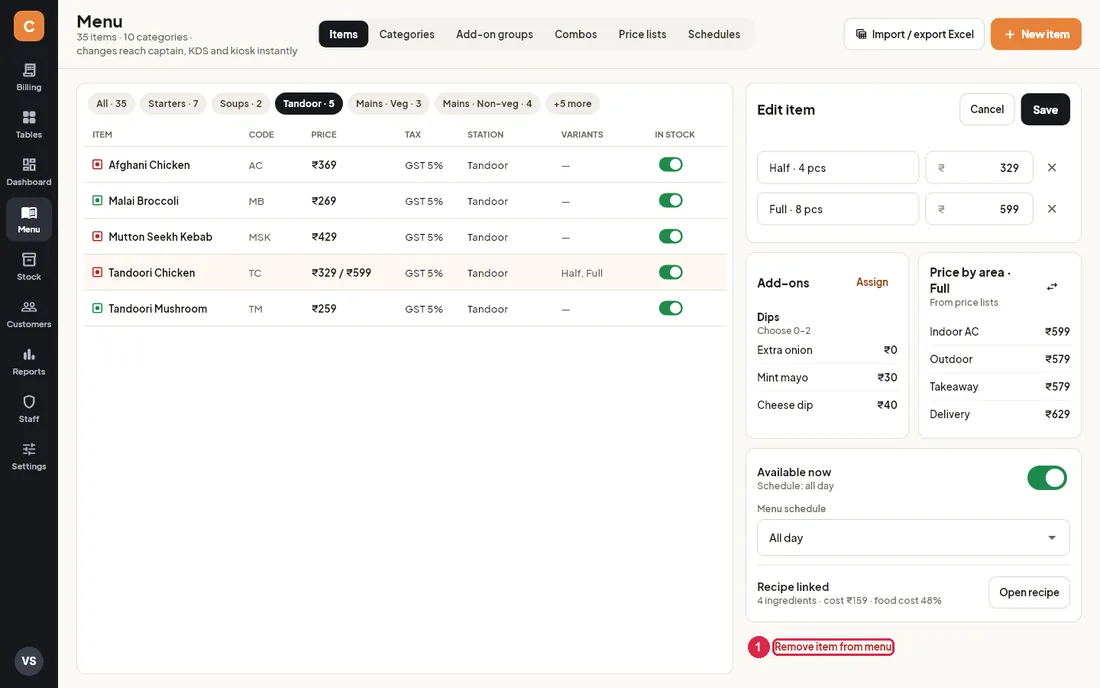Open the Menu schedule dropdown
Image resolution: width=1100 pixels, height=688 pixels.
pos(913,538)
